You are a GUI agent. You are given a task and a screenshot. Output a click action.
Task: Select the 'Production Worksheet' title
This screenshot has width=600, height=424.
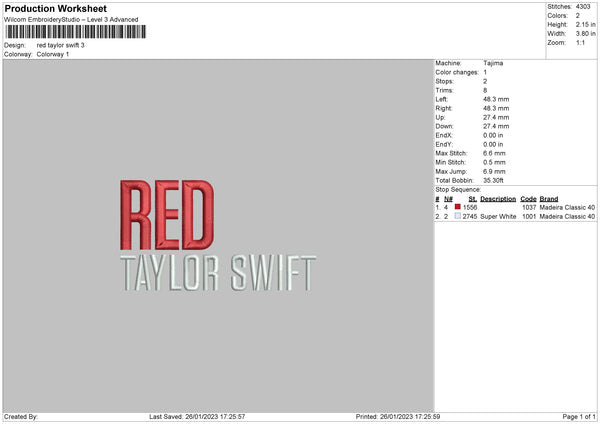coord(55,8)
